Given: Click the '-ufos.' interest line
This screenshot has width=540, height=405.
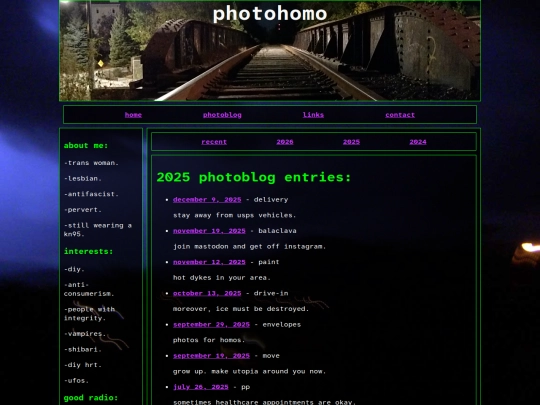Looking at the screenshot, I should pos(76,381).
